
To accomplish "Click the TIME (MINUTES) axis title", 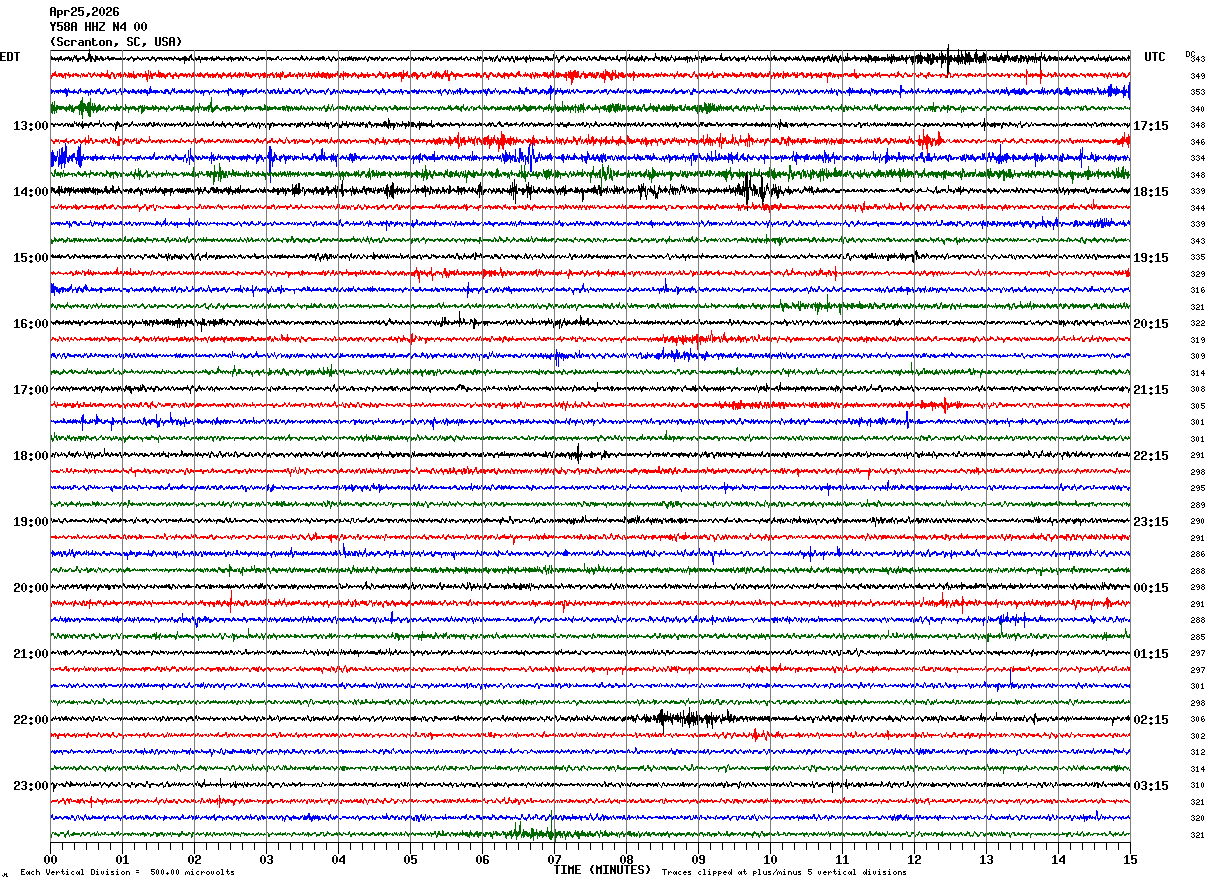I will click(602, 869).
